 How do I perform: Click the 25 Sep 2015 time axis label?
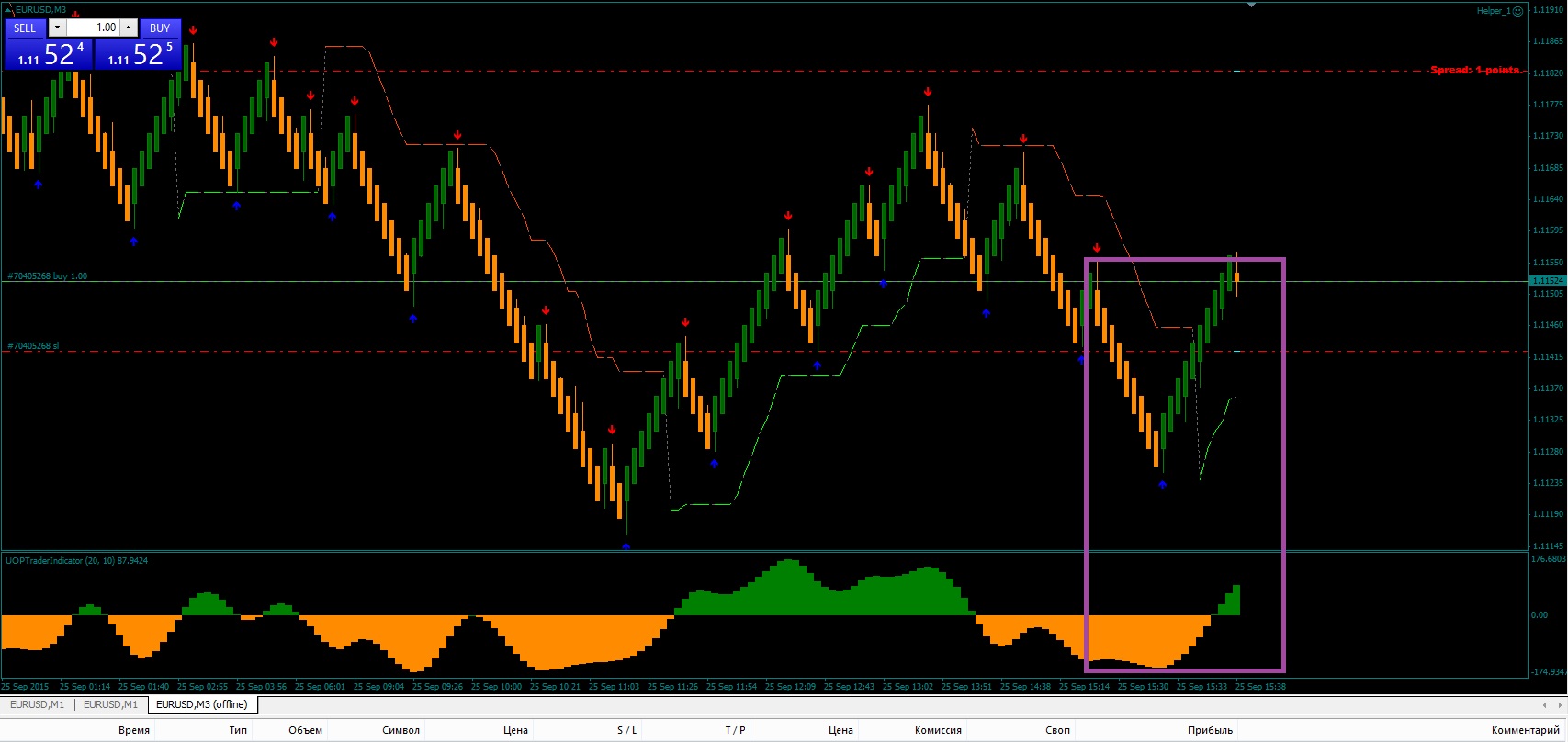tap(25, 686)
